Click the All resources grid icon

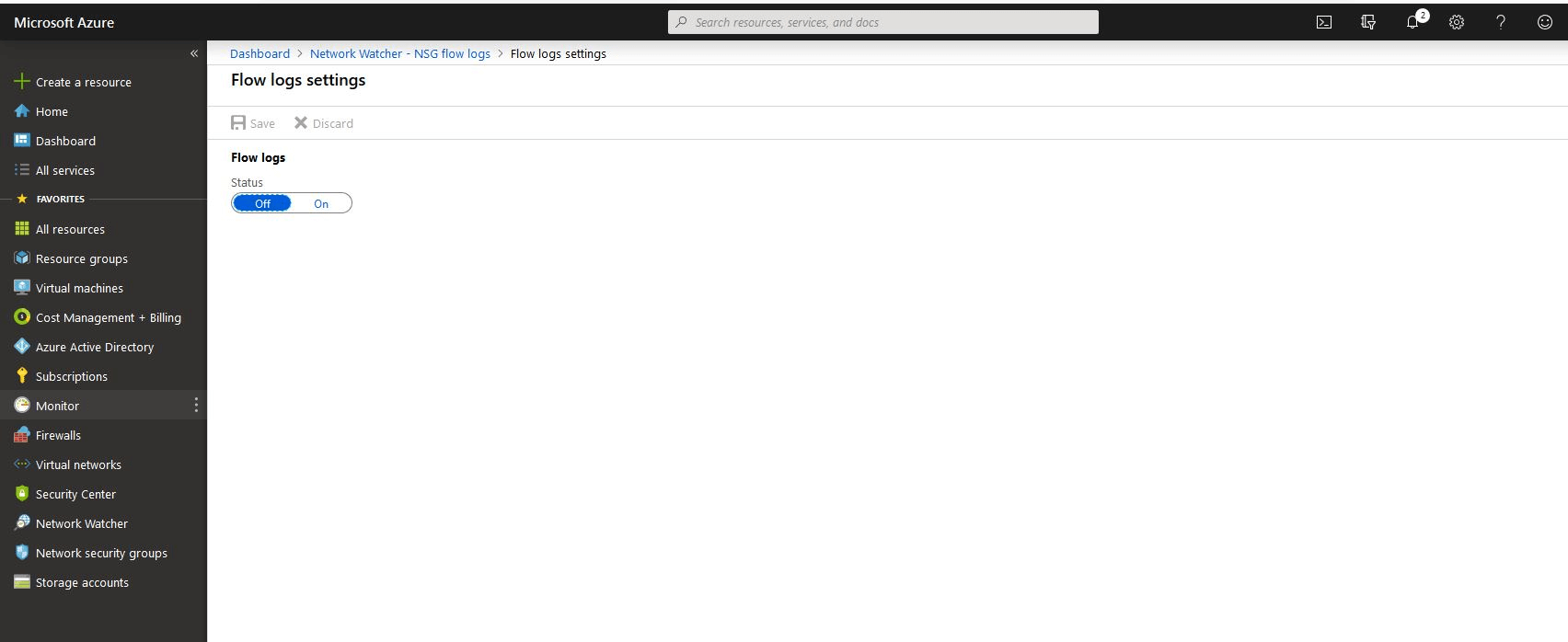[x=22, y=228]
